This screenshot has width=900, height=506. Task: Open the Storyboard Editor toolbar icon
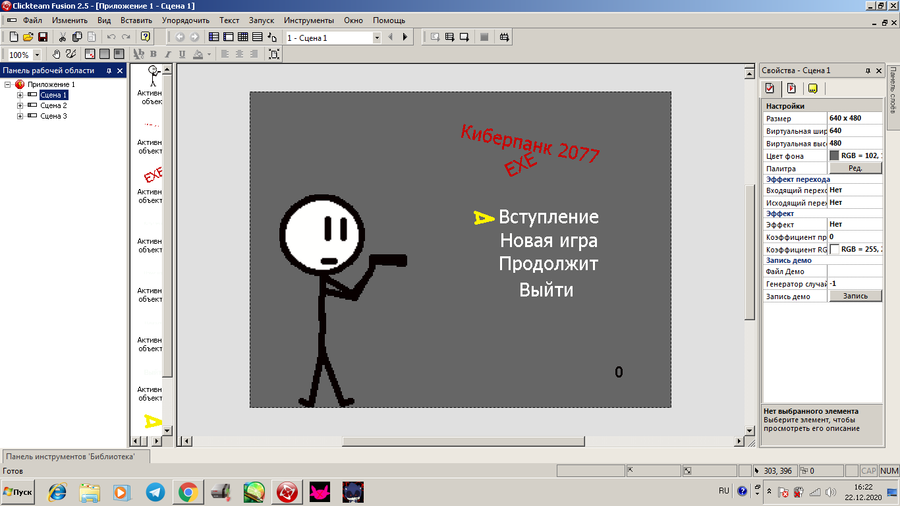point(214,37)
